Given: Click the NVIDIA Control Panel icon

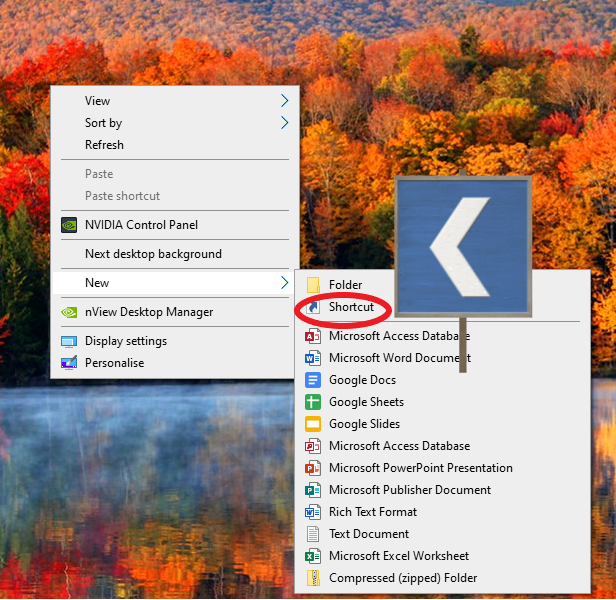Looking at the screenshot, I should (69, 225).
